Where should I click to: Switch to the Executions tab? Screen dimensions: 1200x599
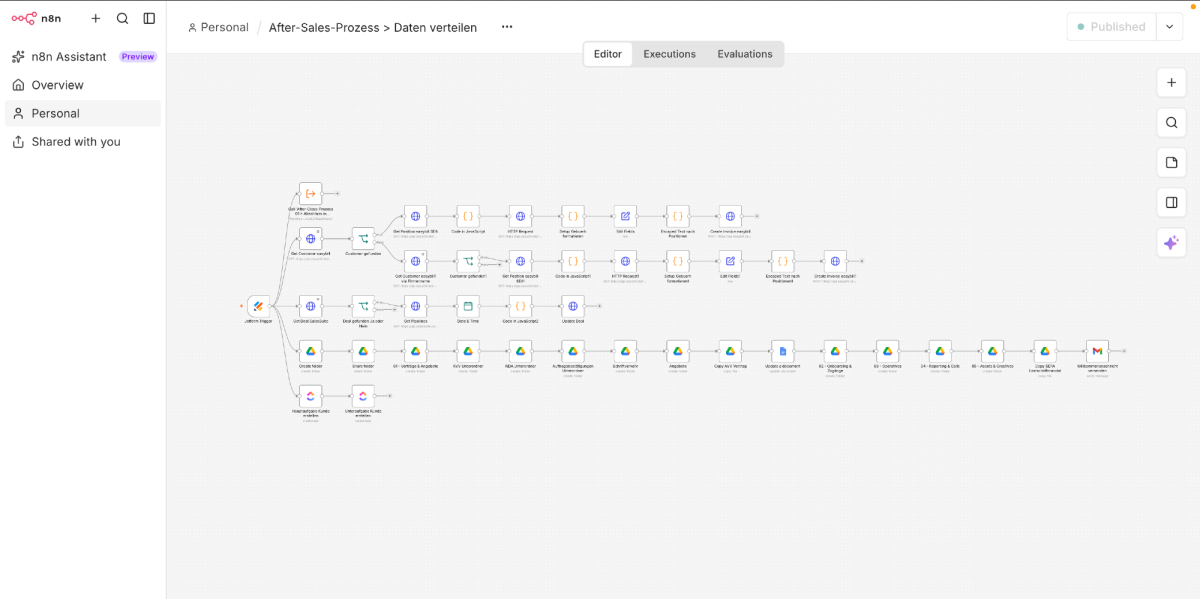(x=669, y=54)
